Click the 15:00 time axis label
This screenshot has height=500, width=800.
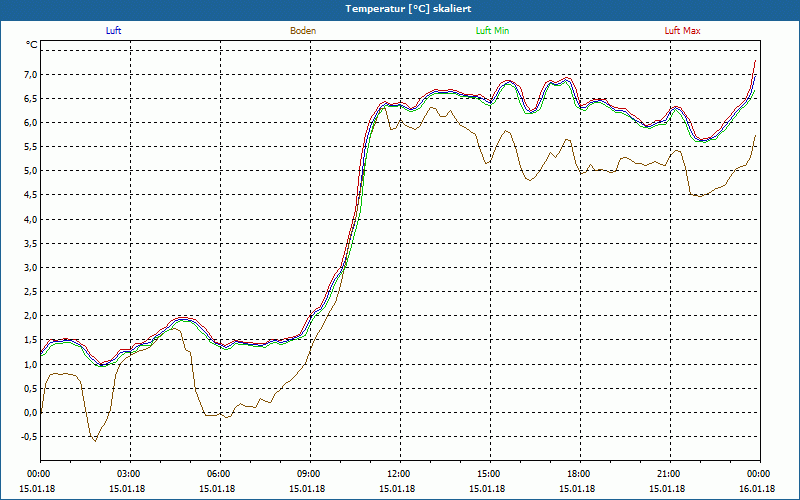click(x=490, y=474)
